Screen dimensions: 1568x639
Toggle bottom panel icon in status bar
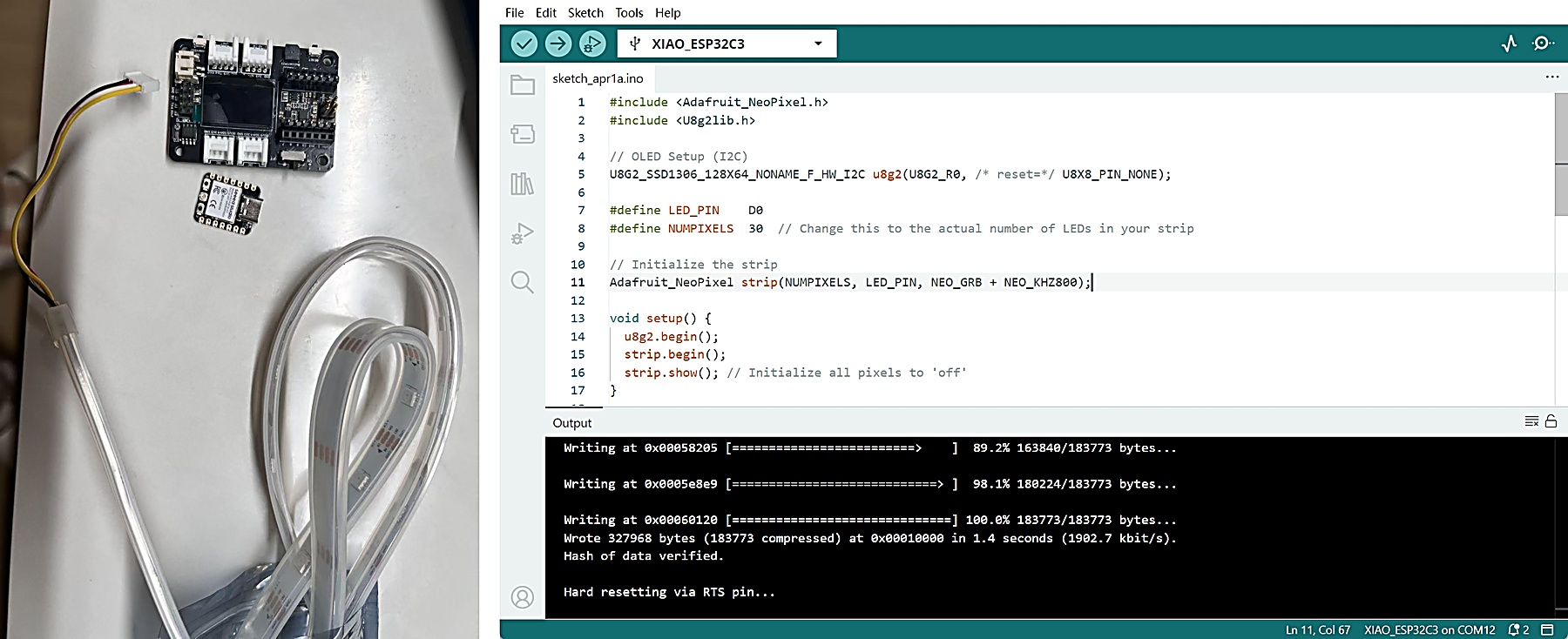click(x=1547, y=629)
